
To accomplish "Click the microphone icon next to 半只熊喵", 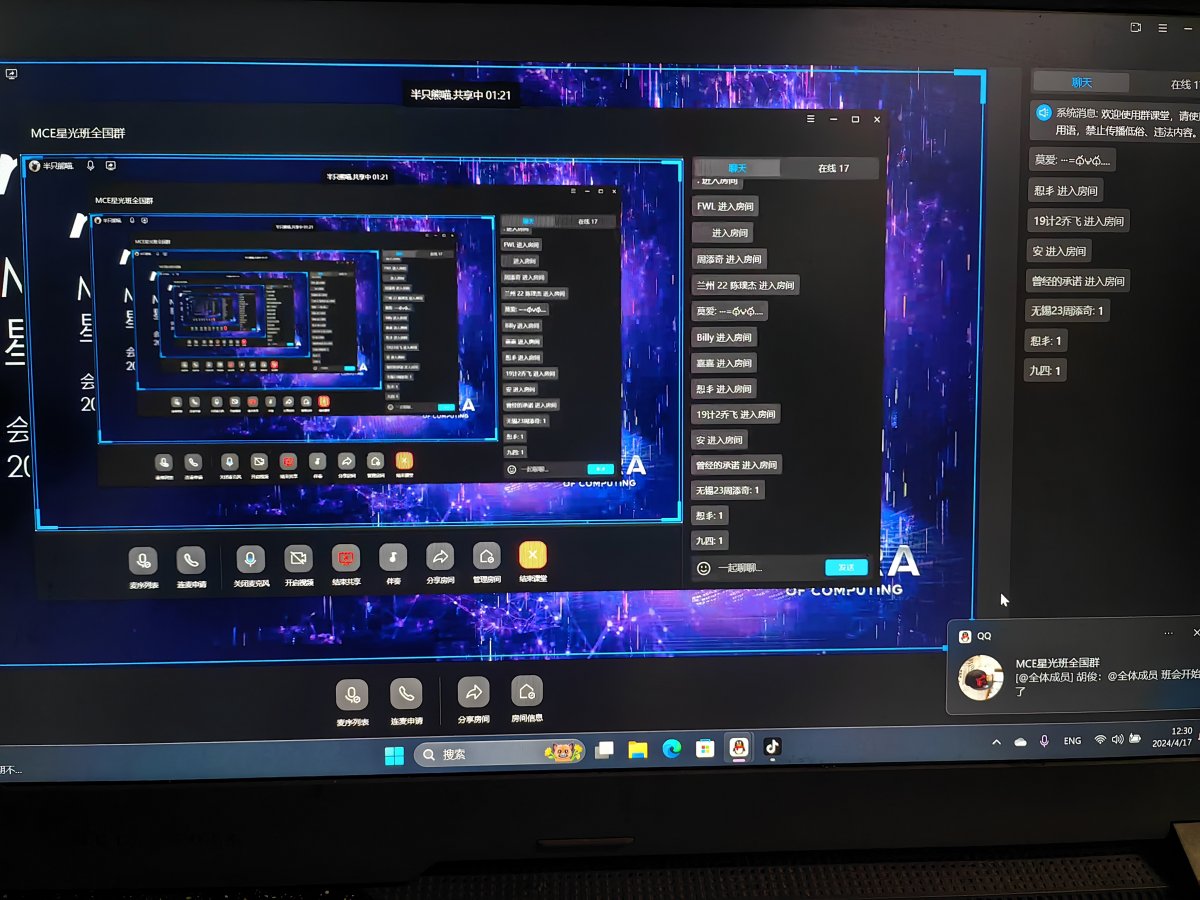I will click(x=90, y=166).
